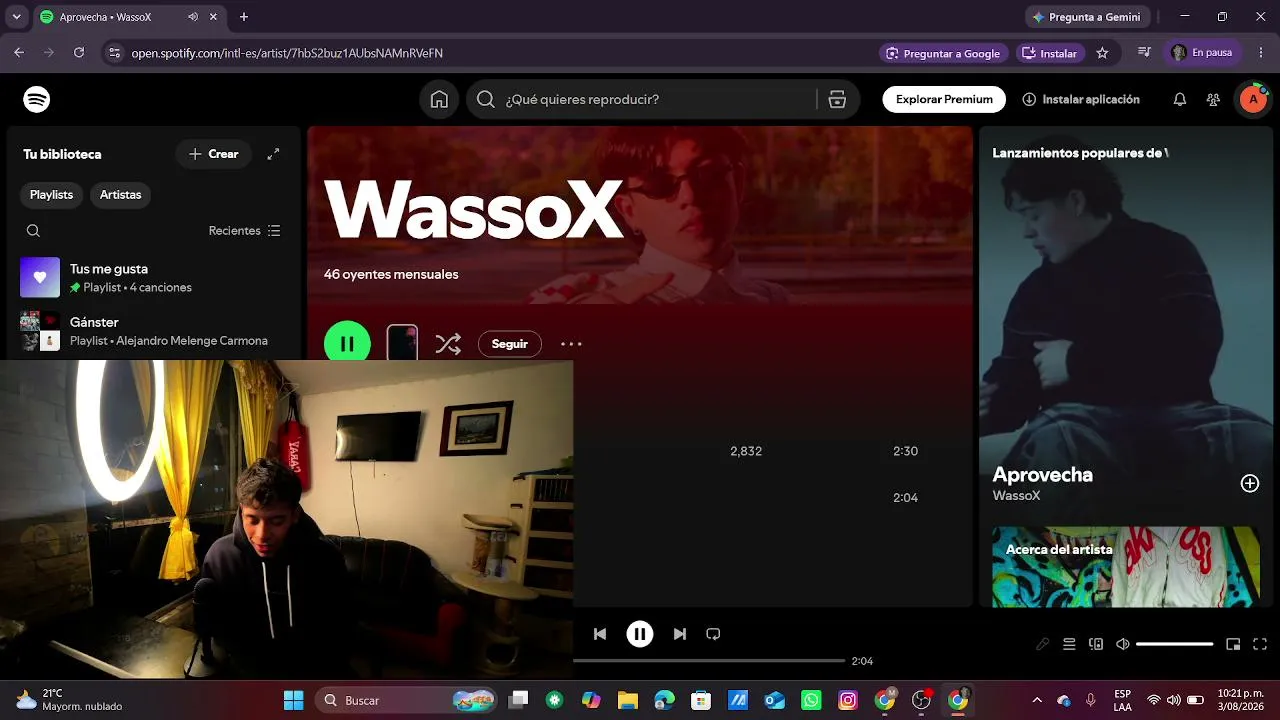The height and width of the screenshot is (720, 1280).
Task: Connect to a device
Action: [1096, 645]
